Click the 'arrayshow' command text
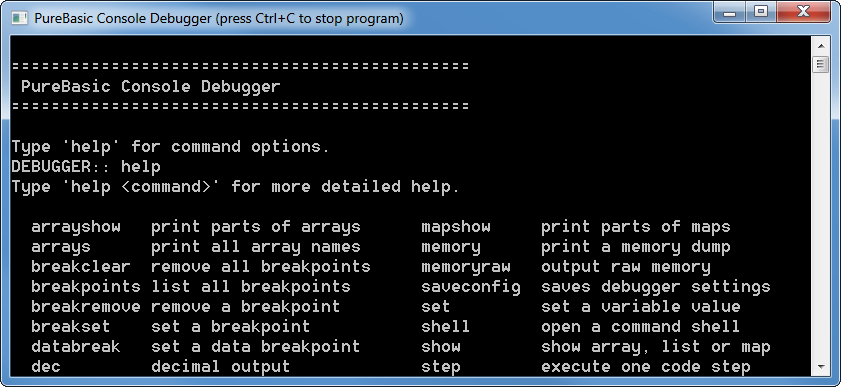This screenshot has height=387, width=841. (x=76, y=227)
